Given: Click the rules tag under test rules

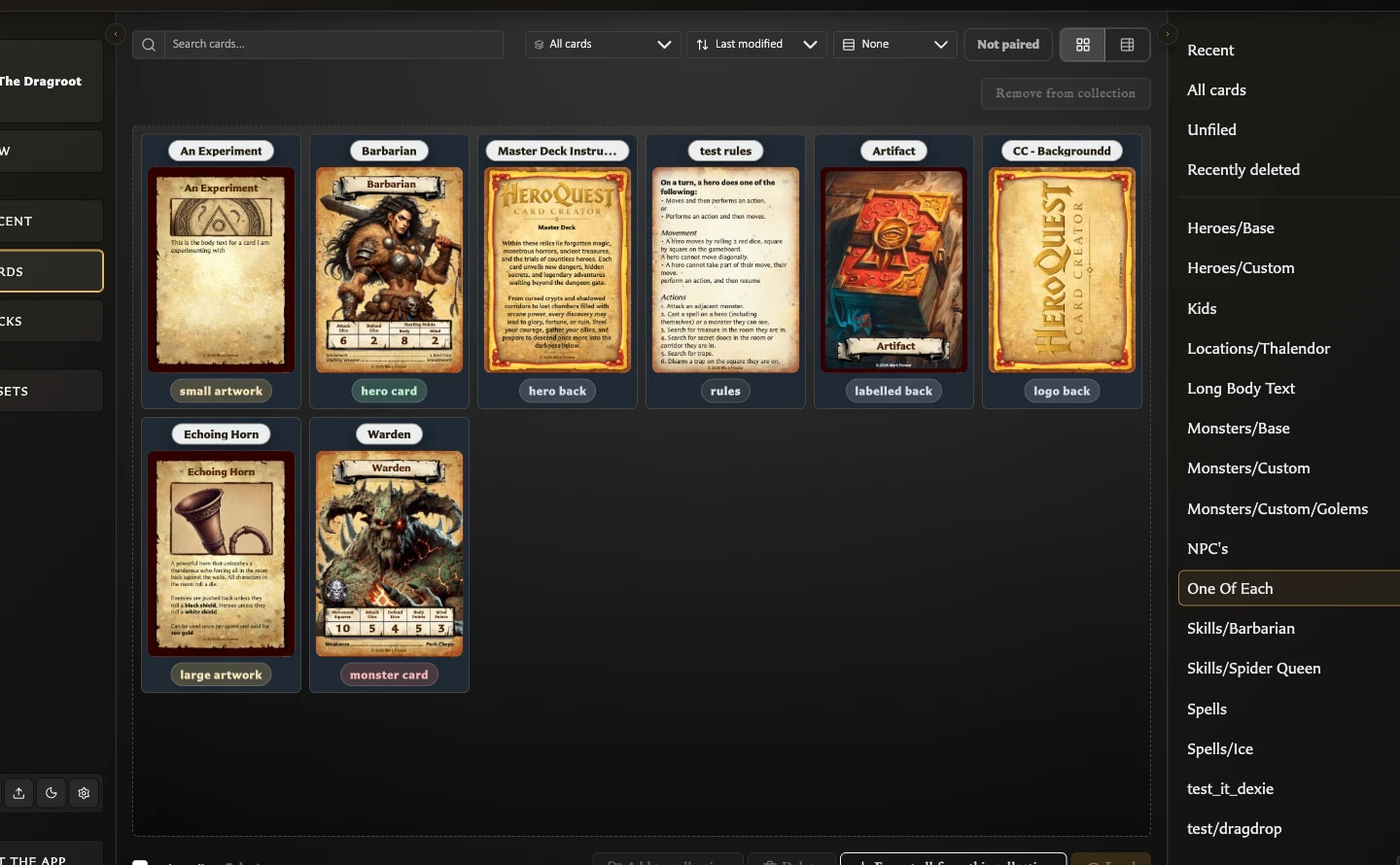Looking at the screenshot, I should click(x=725, y=391).
